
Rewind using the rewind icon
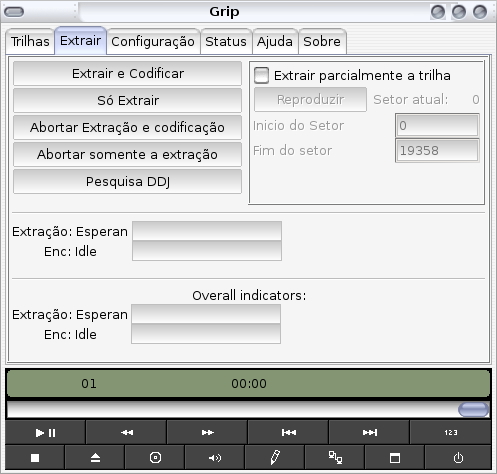click(x=126, y=432)
